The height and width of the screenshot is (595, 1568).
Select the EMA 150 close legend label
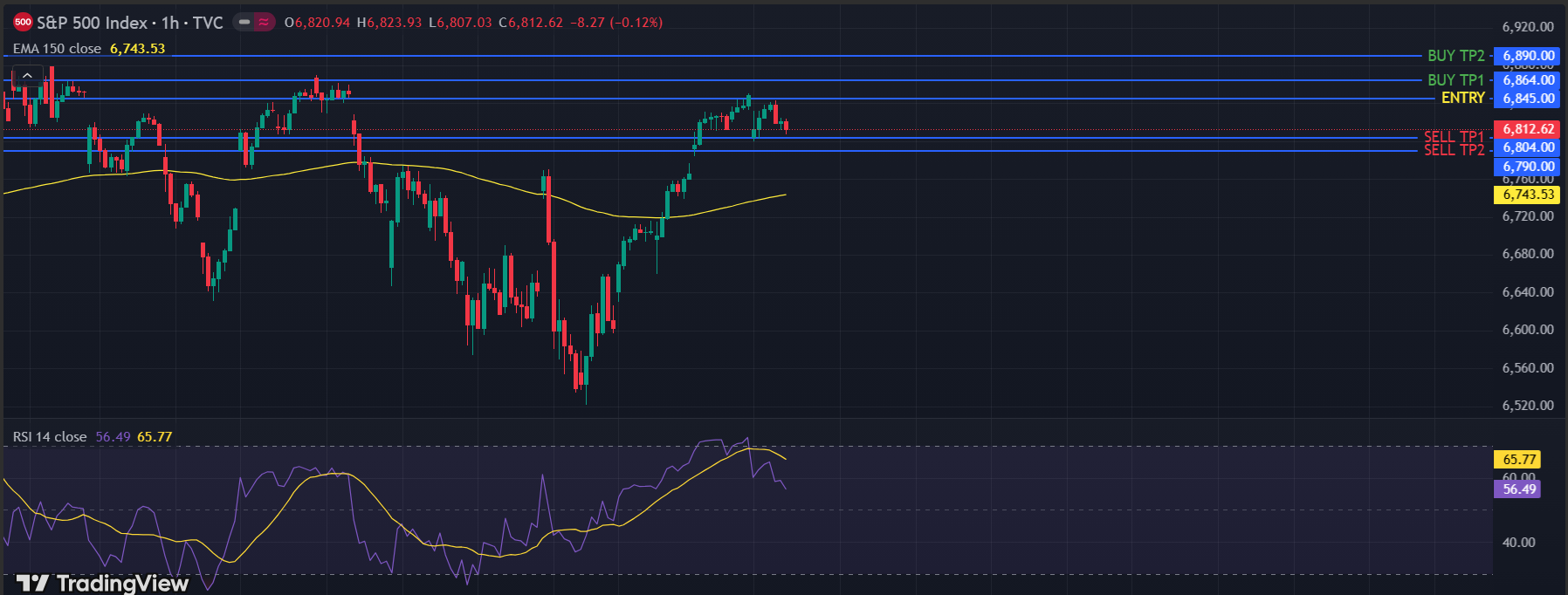[57, 49]
